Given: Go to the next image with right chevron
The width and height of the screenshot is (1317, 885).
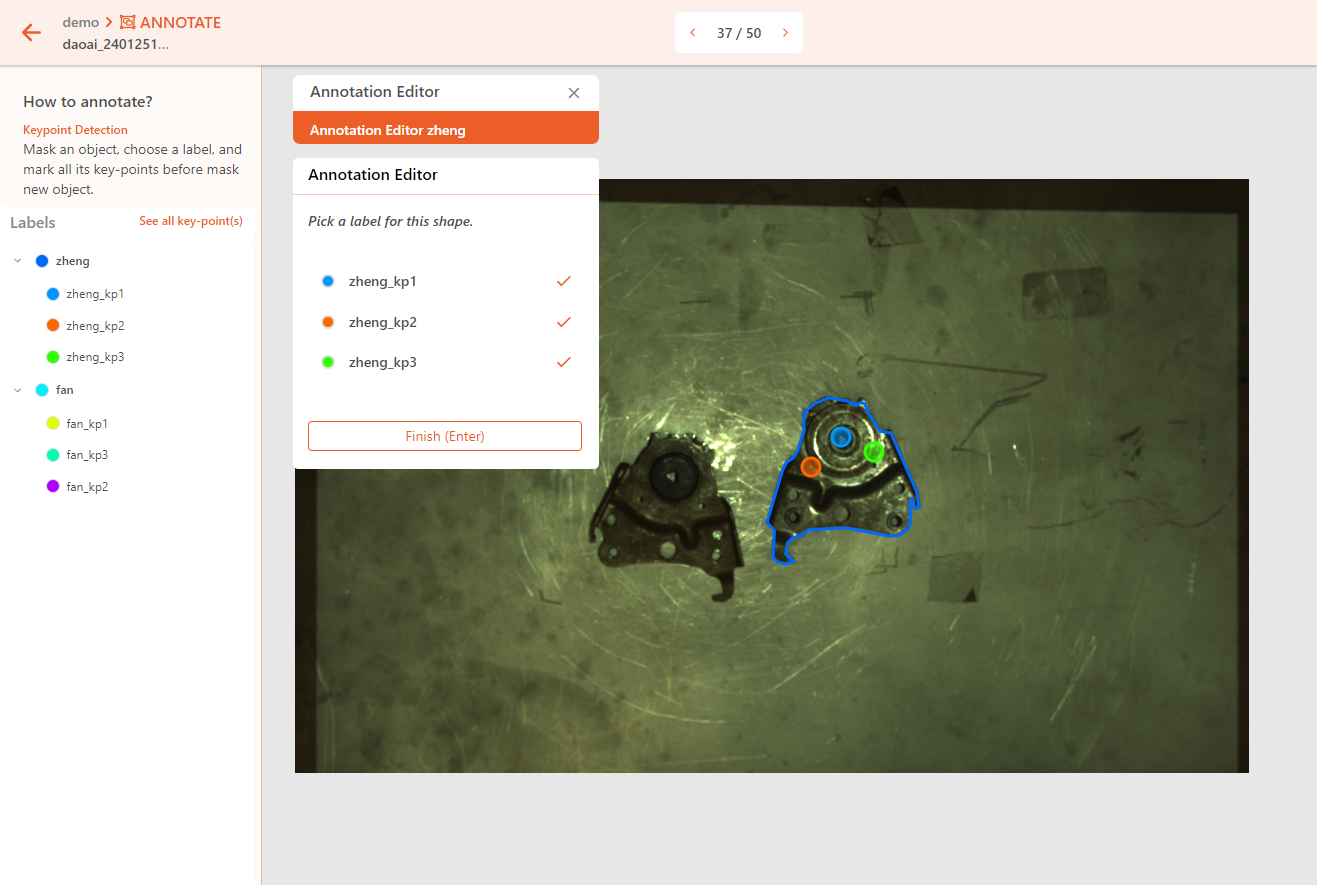Looking at the screenshot, I should coord(785,33).
